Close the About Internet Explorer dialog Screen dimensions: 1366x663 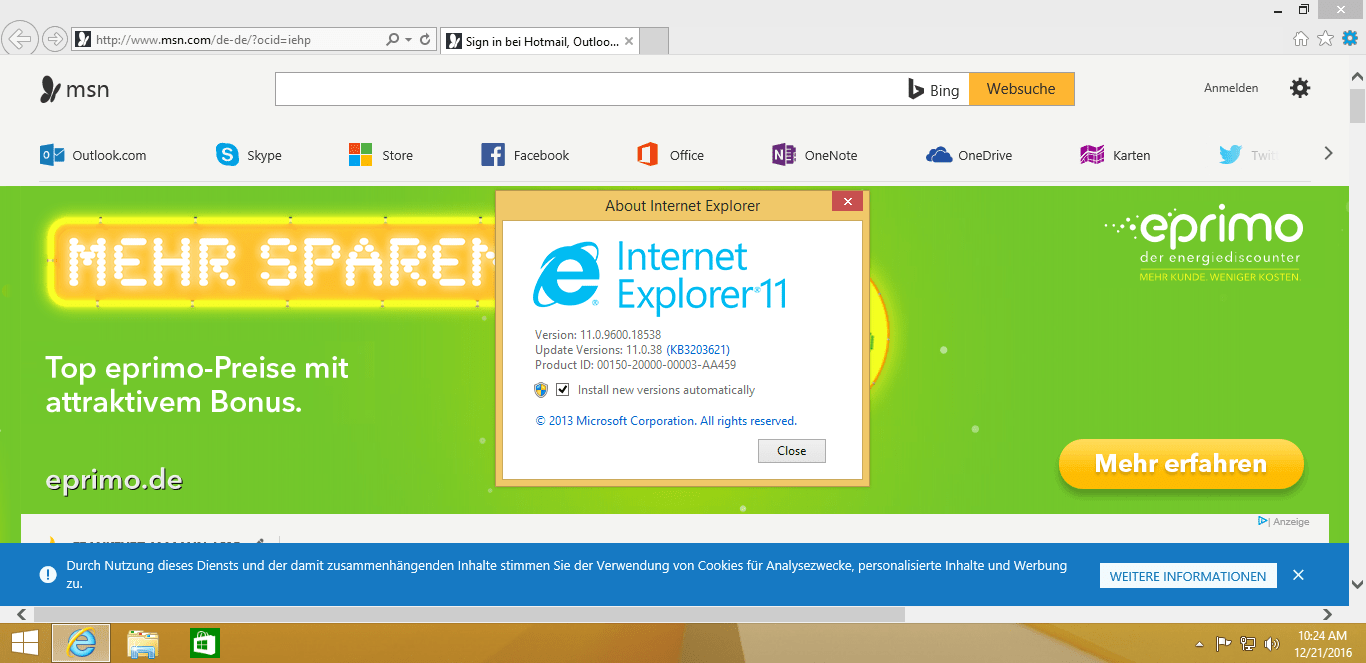click(x=848, y=202)
